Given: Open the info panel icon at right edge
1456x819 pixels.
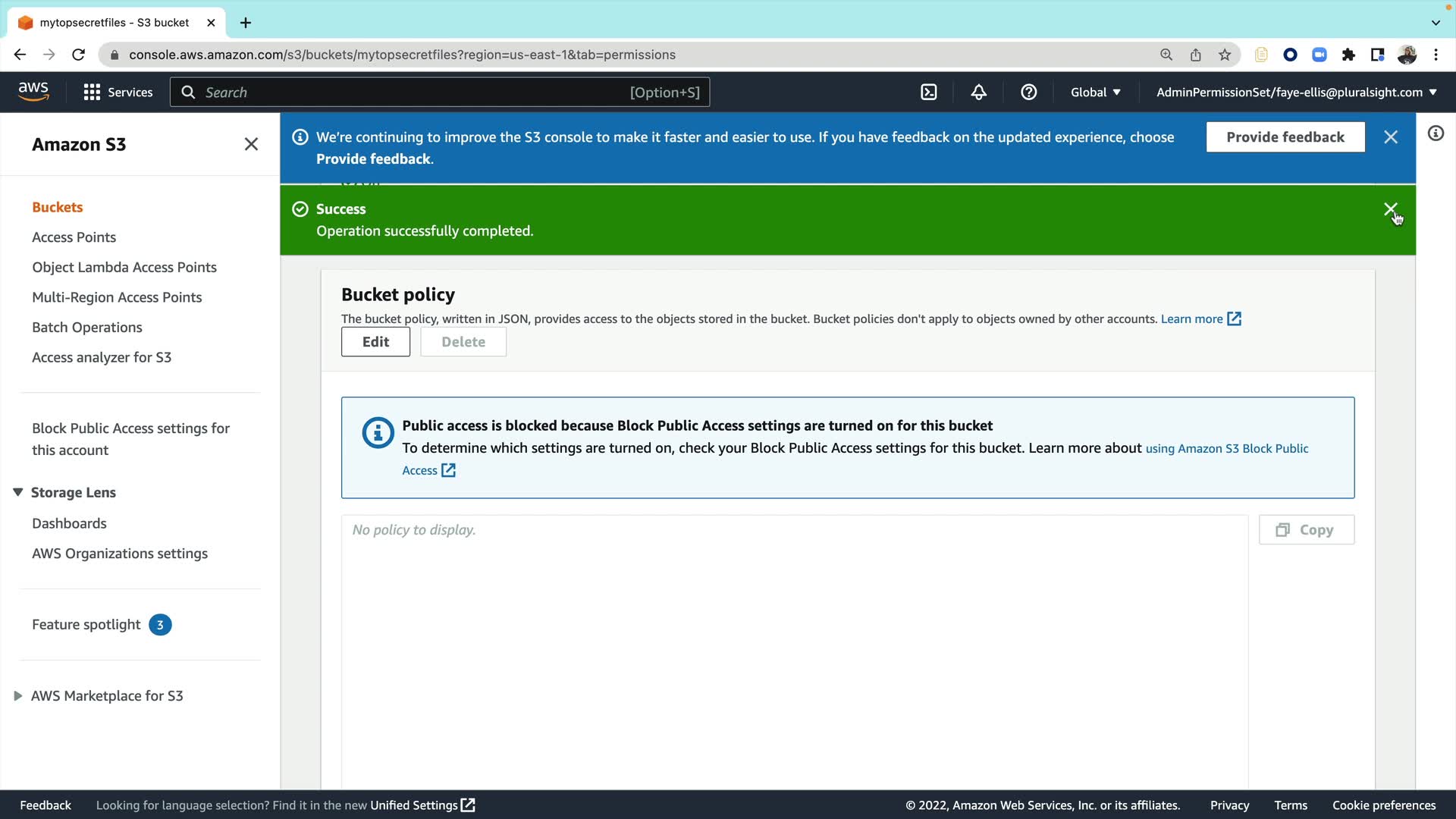Looking at the screenshot, I should 1436,134.
